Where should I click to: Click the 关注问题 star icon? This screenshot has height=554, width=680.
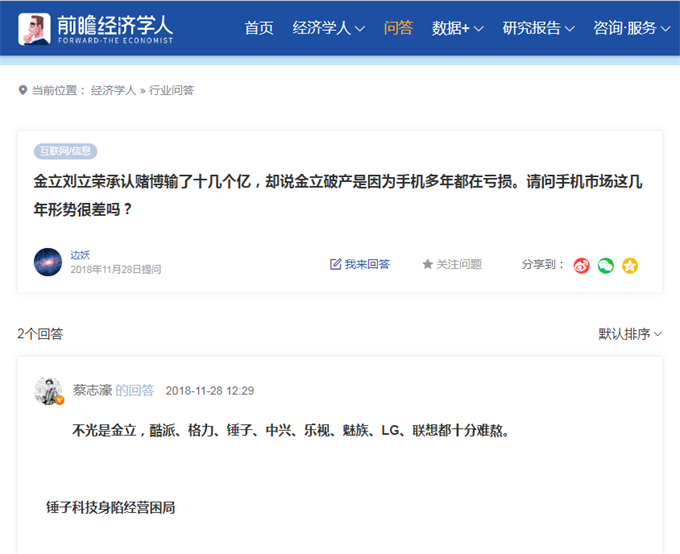[x=428, y=264]
